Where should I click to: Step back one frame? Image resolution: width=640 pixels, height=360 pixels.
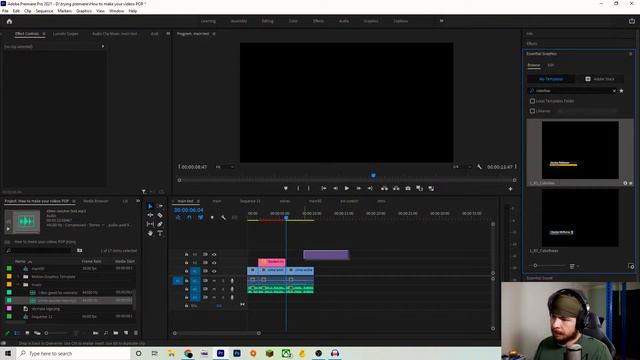[x=335, y=188]
